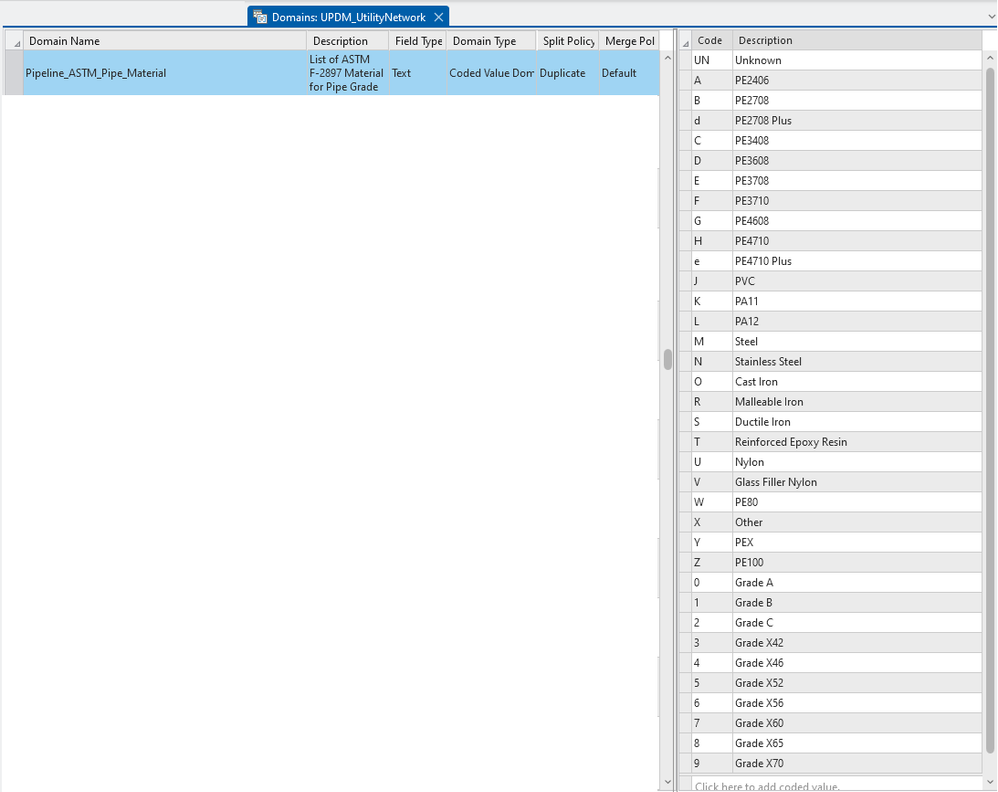This screenshot has width=998, height=792.
Task: Open the Duplicate split policy cell
Action: [568, 73]
